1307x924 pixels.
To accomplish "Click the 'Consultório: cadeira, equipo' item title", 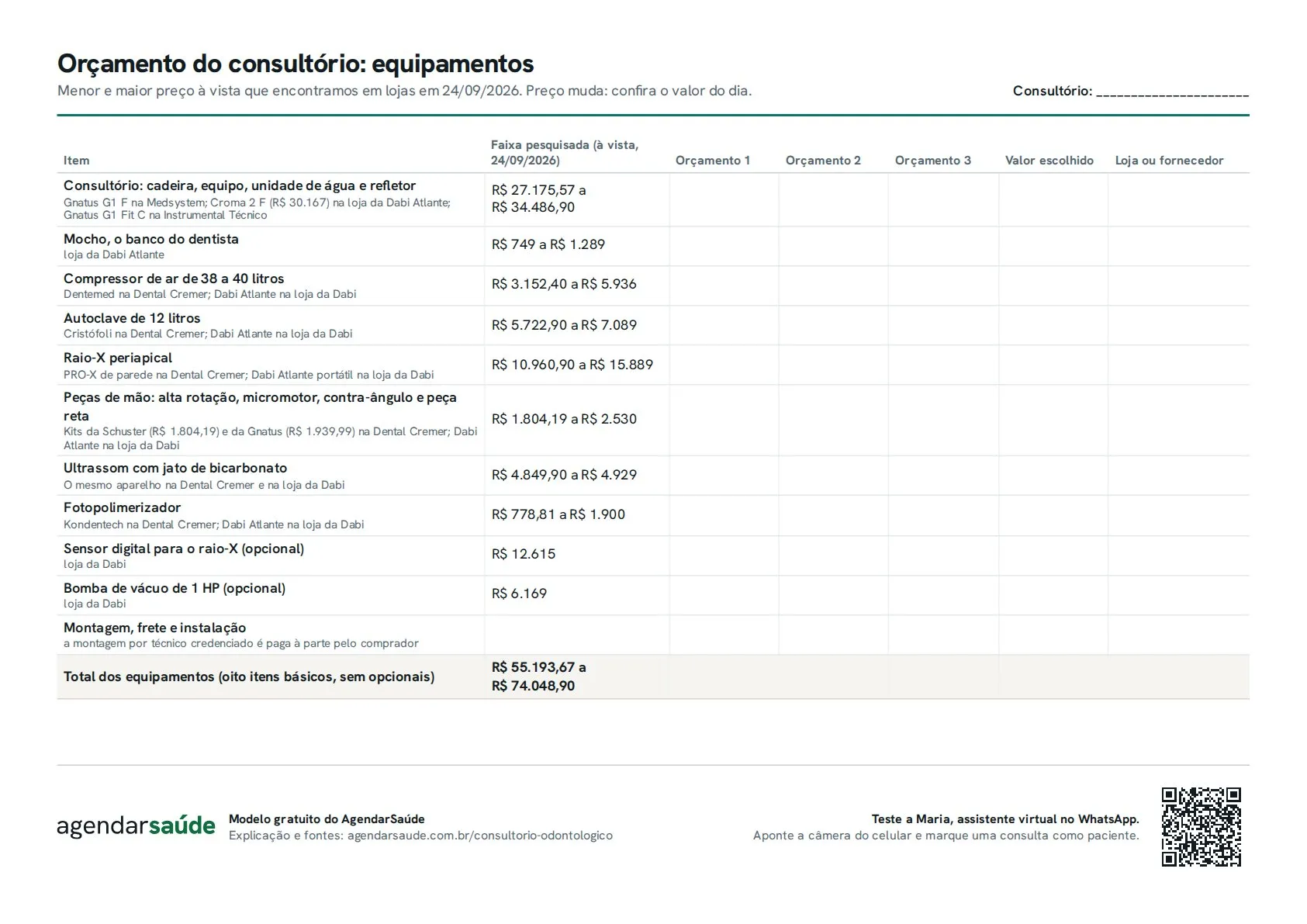I will click(240, 185).
